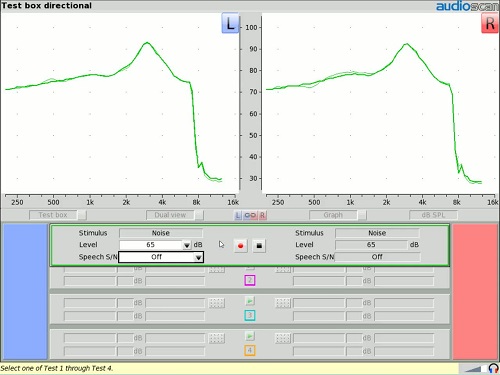
Task: Click the headphone icon in status bar
Action: click(493, 368)
